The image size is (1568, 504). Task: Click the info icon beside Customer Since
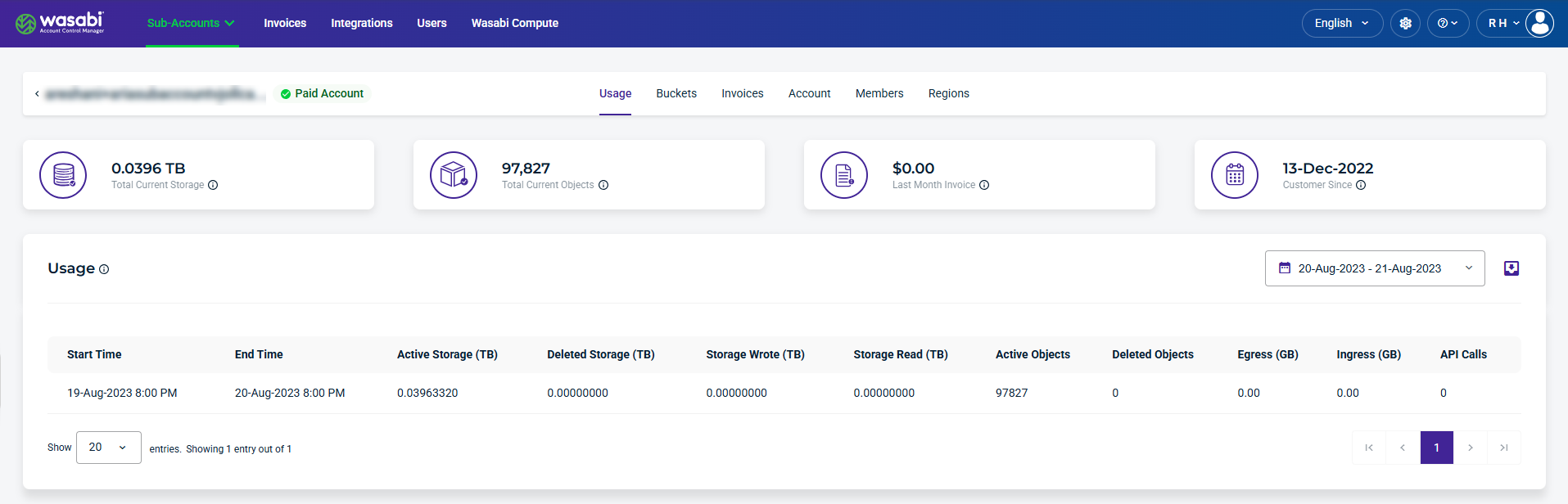[x=1361, y=185]
